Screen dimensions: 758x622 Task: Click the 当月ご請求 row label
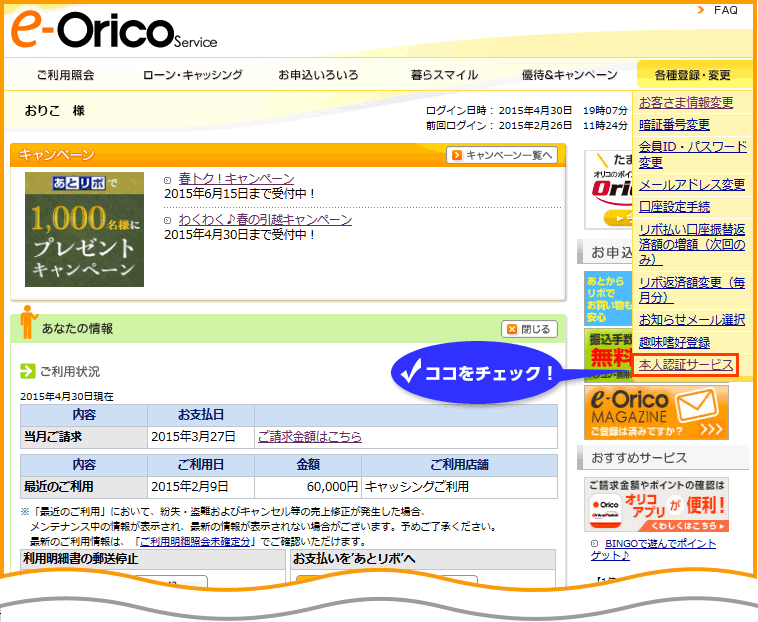53,437
